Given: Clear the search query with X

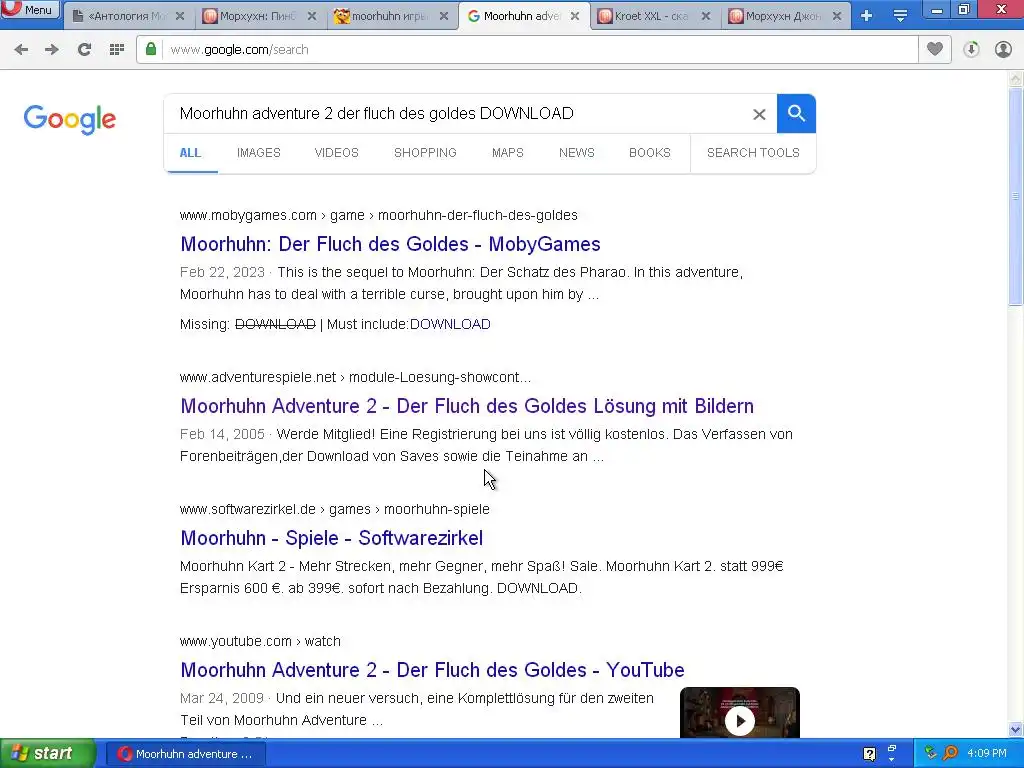Looking at the screenshot, I should pyautogui.click(x=759, y=114).
